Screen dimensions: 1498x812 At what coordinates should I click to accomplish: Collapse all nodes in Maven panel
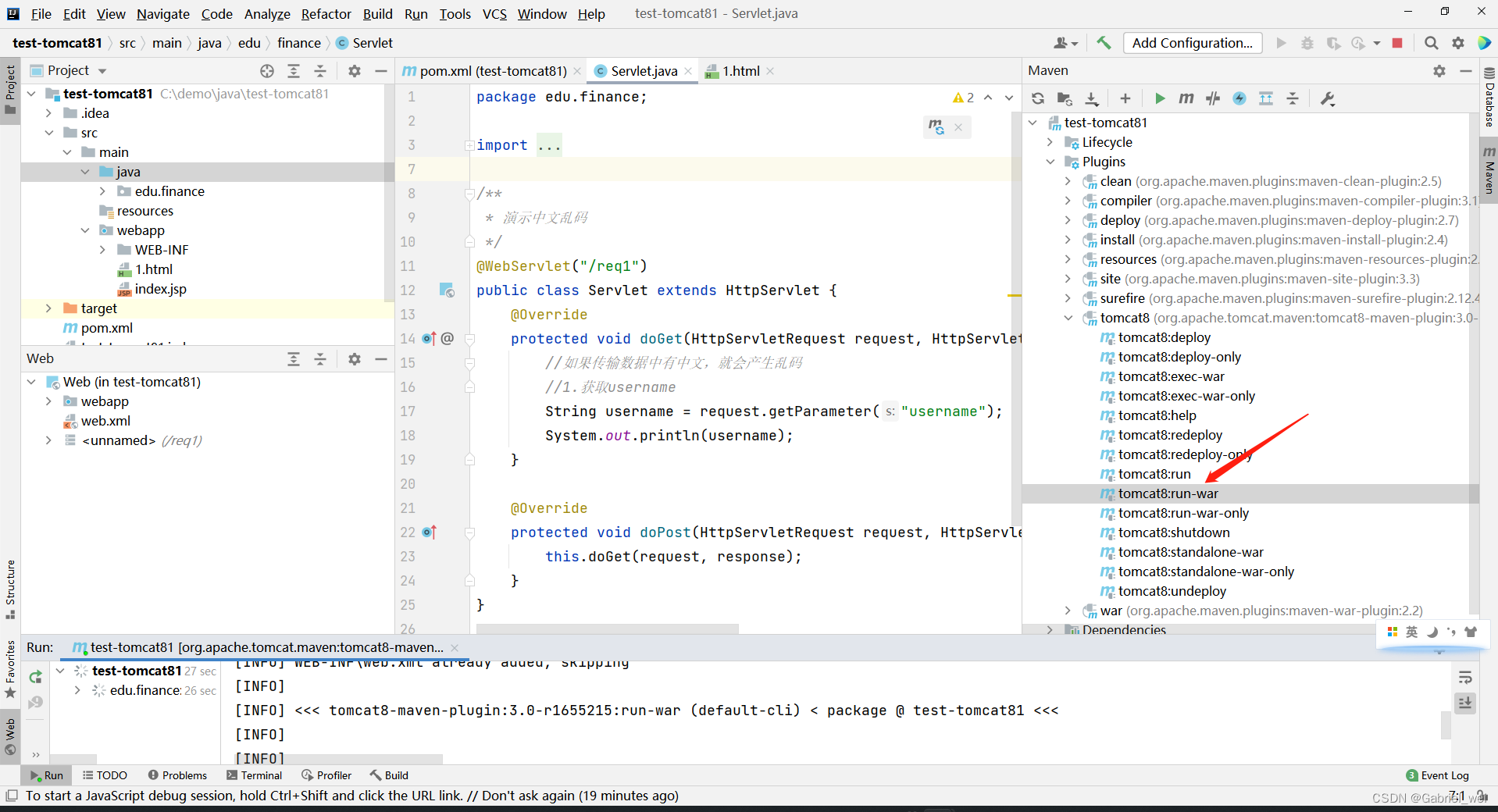(1293, 98)
